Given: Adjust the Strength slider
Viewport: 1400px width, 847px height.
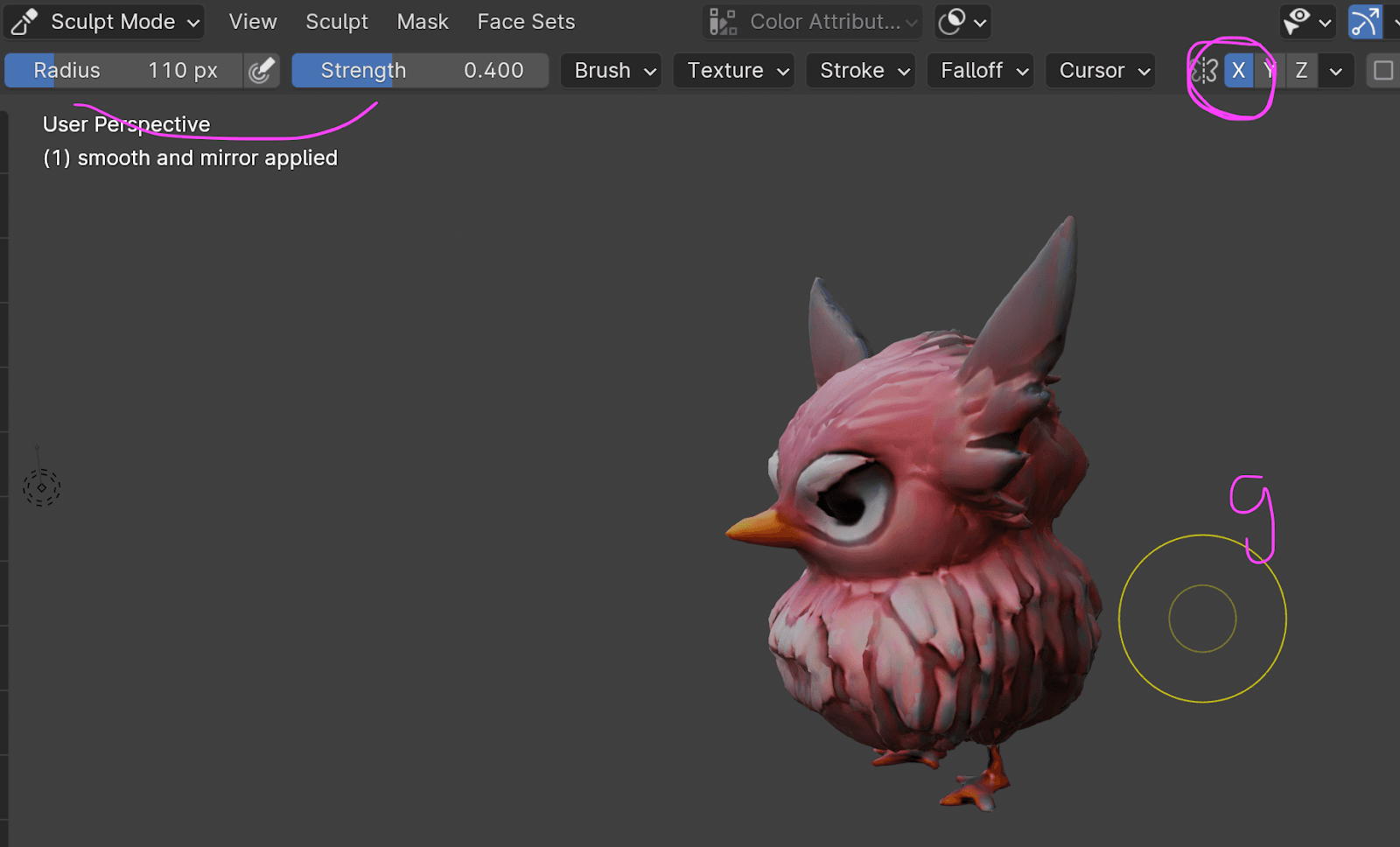Looking at the screenshot, I should [x=420, y=71].
